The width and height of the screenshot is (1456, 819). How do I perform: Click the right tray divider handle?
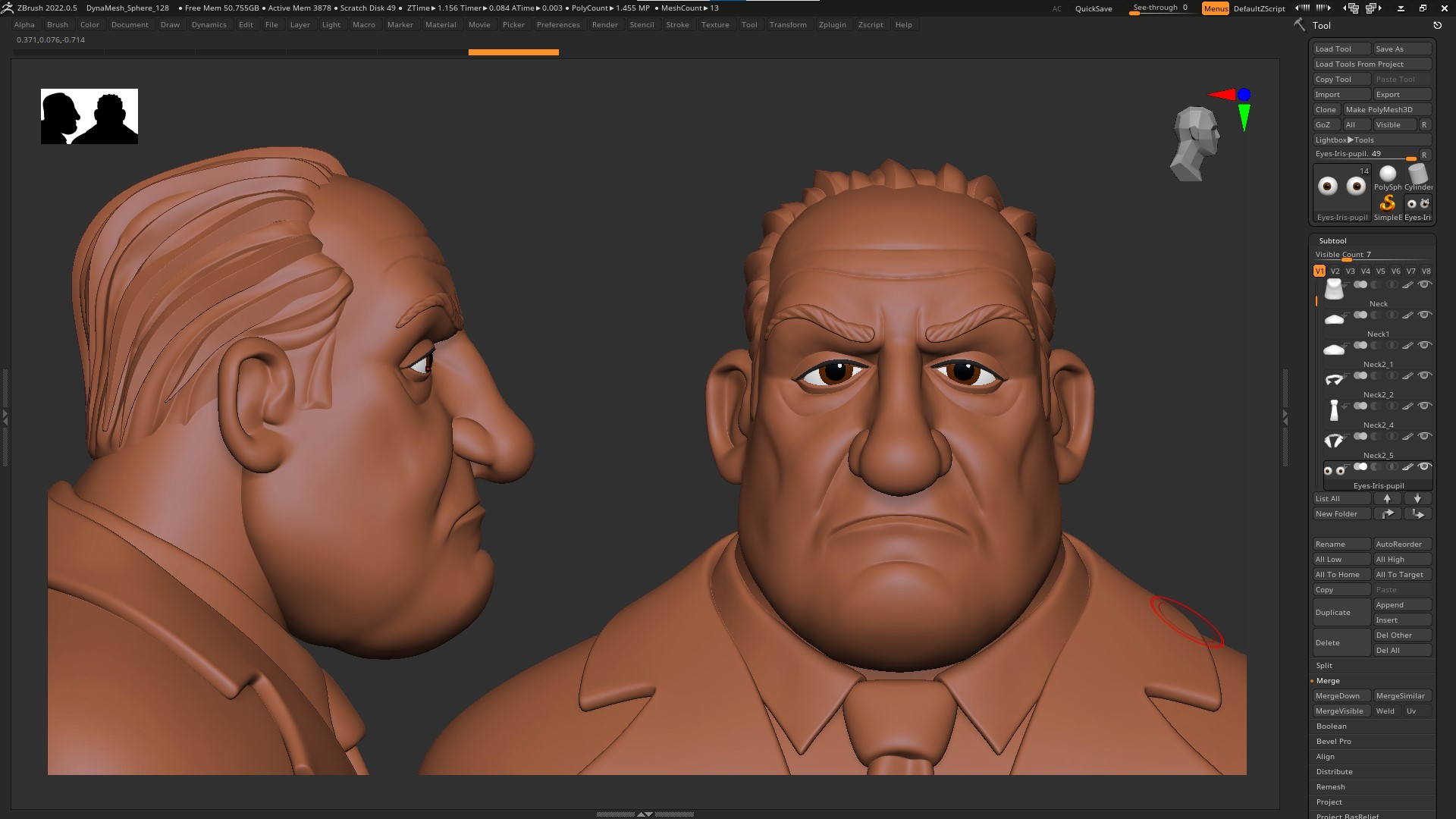(x=1285, y=417)
